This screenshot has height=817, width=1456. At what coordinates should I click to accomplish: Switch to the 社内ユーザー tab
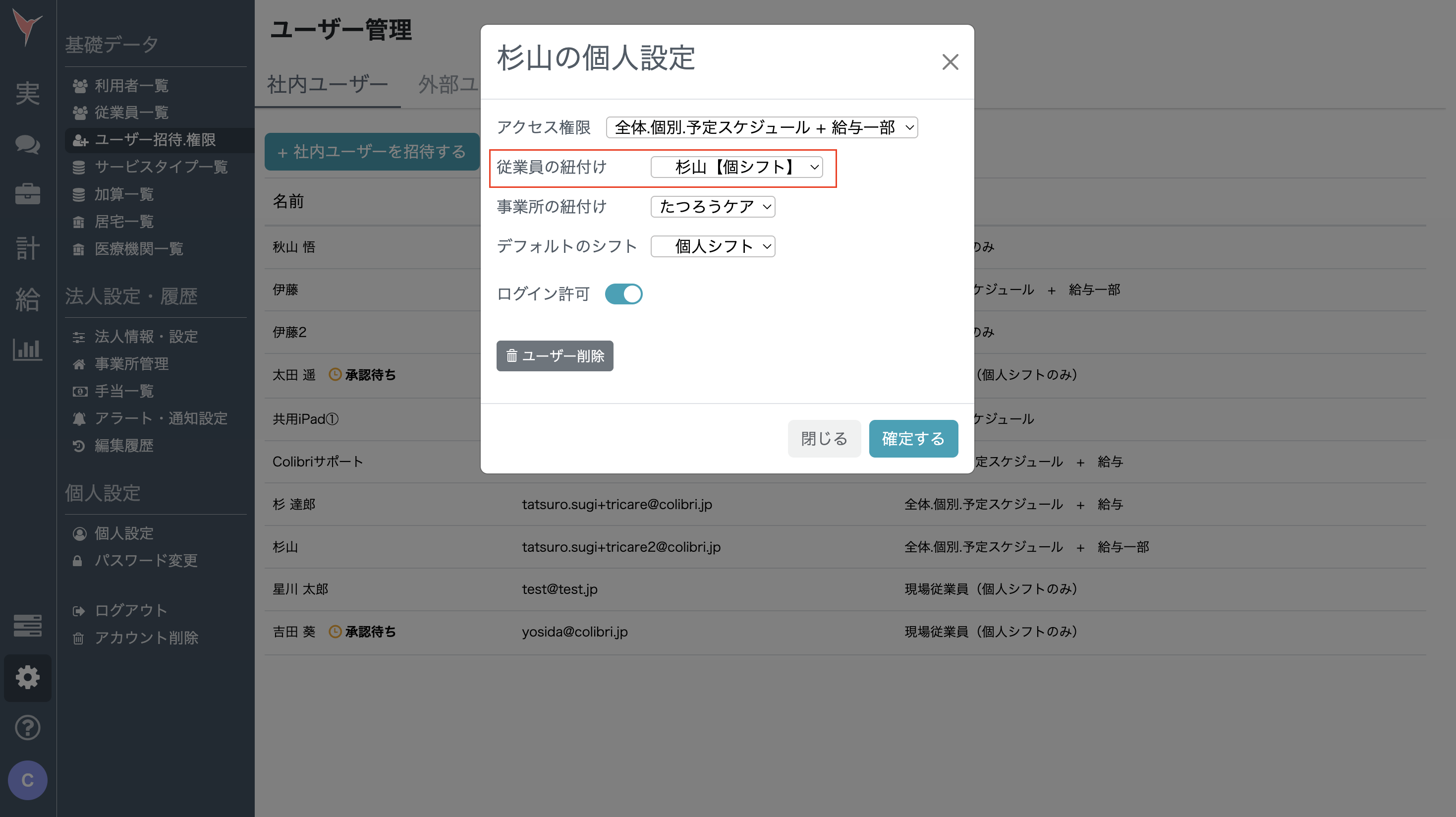click(328, 85)
